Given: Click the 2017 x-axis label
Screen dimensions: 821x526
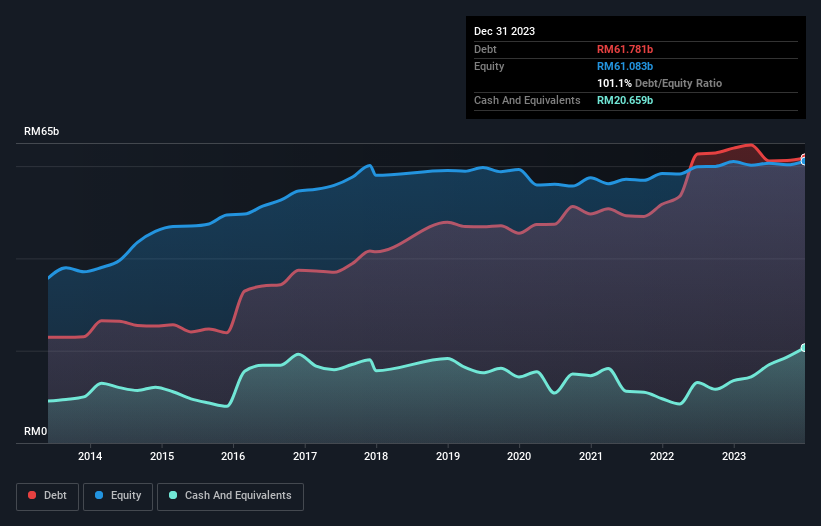Looking at the screenshot, I should pos(305,456).
